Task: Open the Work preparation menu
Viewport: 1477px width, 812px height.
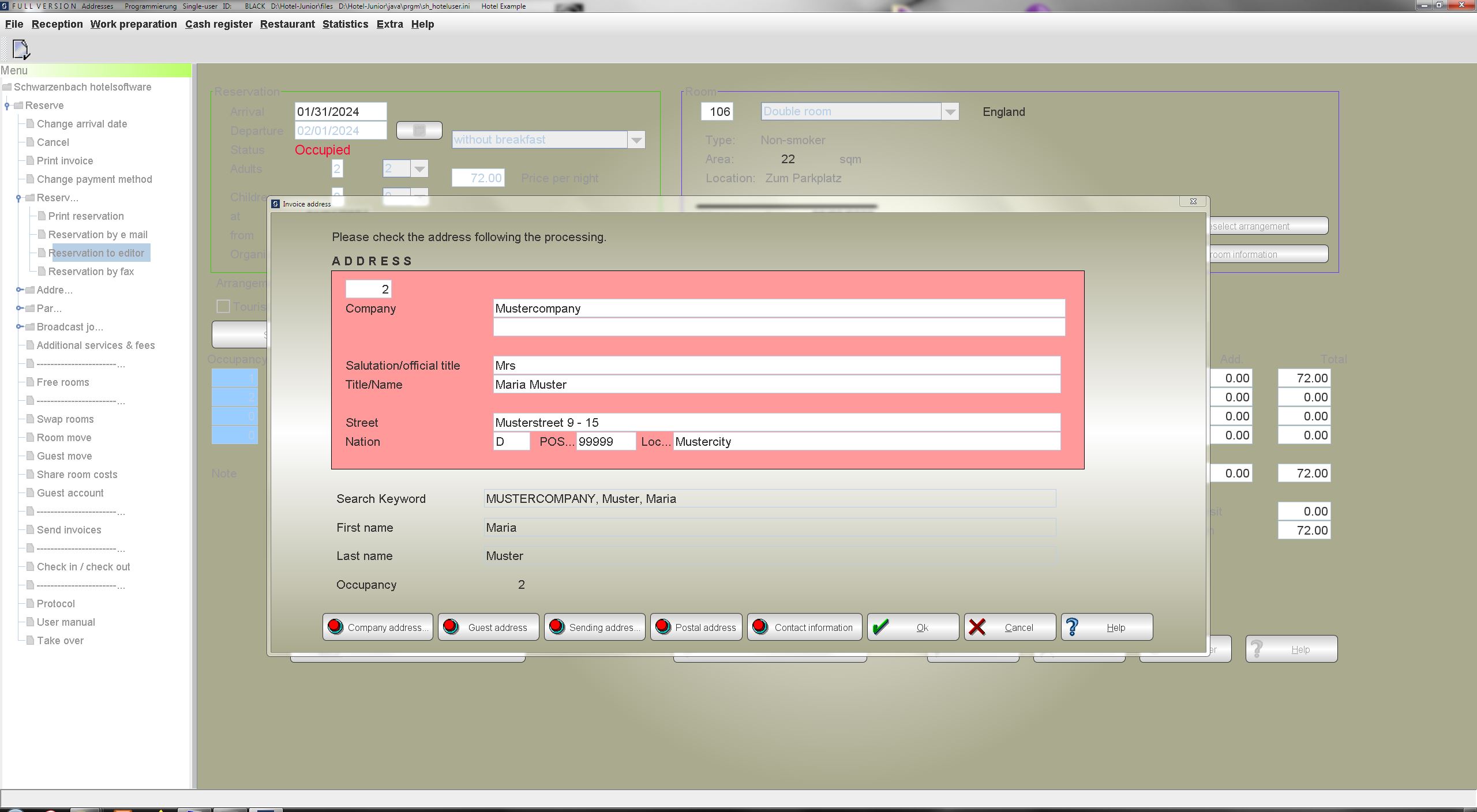Action: pyautogui.click(x=133, y=24)
